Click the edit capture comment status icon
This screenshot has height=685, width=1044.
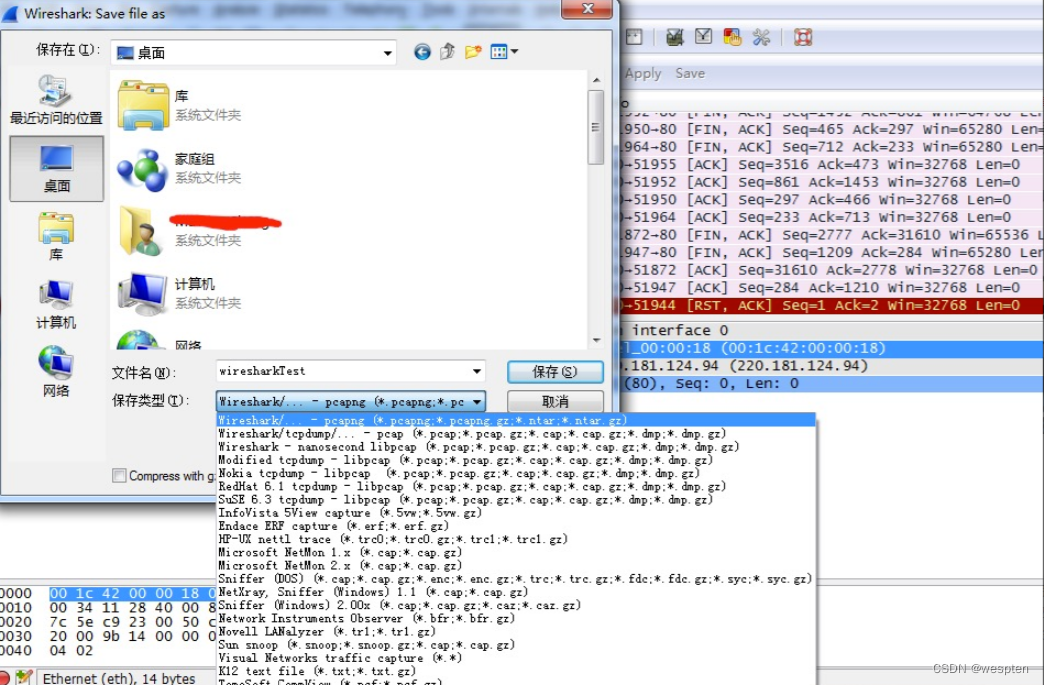(23, 678)
